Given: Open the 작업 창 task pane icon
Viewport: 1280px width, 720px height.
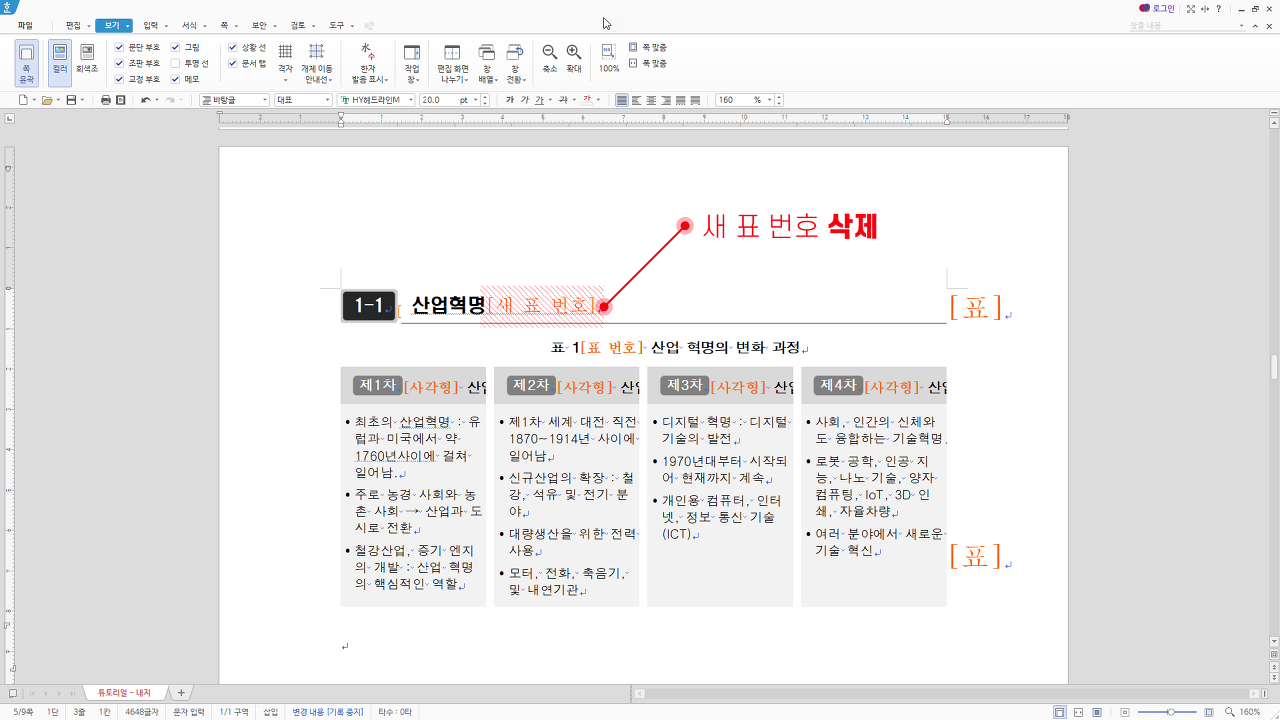Looking at the screenshot, I should [412, 62].
